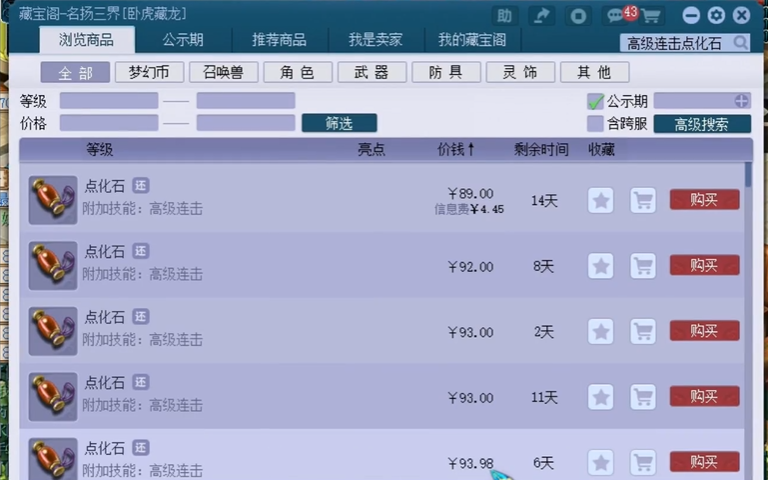
Task: Expand the plus button beside 公示期 field
Action: (x=741, y=101)
